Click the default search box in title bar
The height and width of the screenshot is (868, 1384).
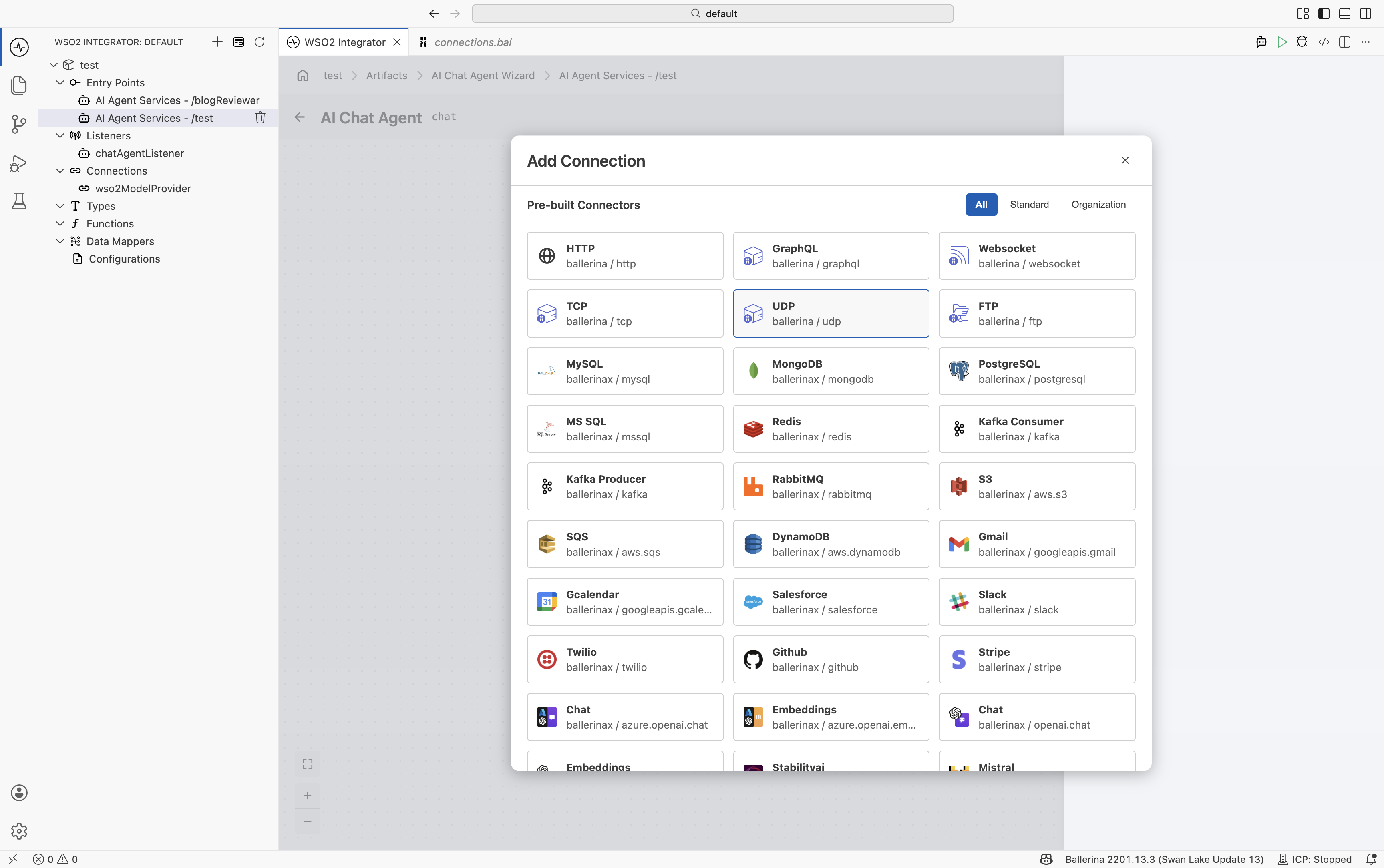coord(712,13)
